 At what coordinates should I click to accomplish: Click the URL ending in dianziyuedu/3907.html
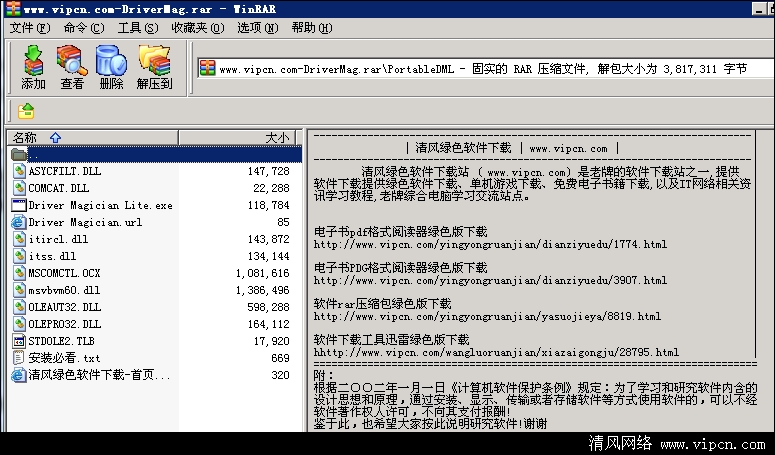[x=490, y=280]
